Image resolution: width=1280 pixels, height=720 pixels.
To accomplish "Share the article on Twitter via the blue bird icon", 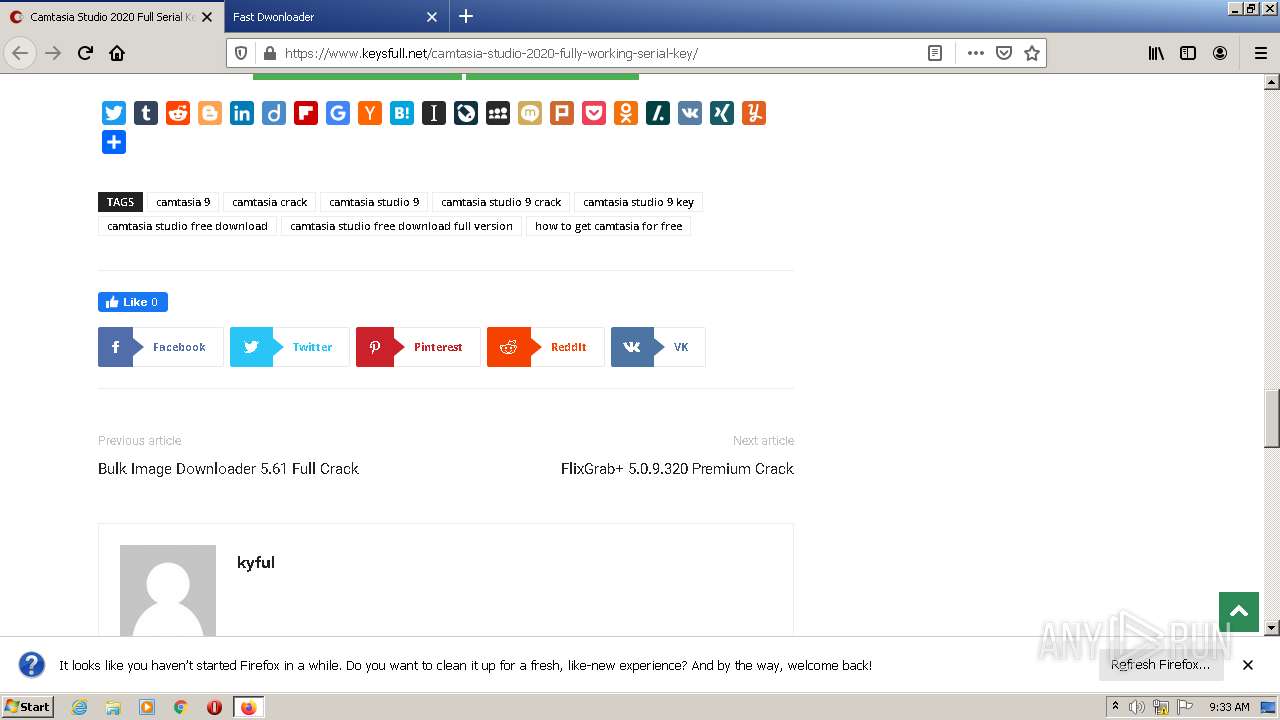I will (114, 113).
